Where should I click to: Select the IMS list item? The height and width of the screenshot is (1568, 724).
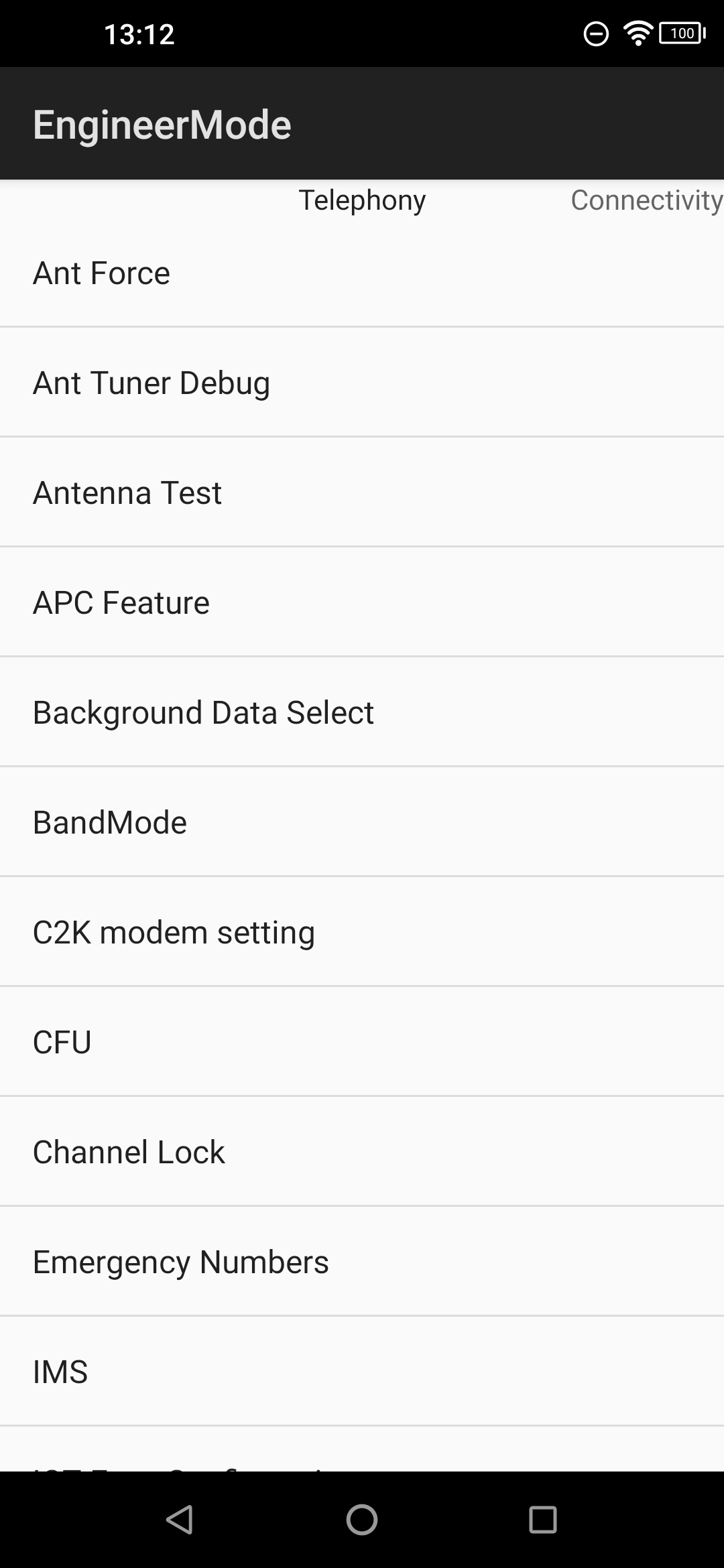click(x=362, y=1372)
